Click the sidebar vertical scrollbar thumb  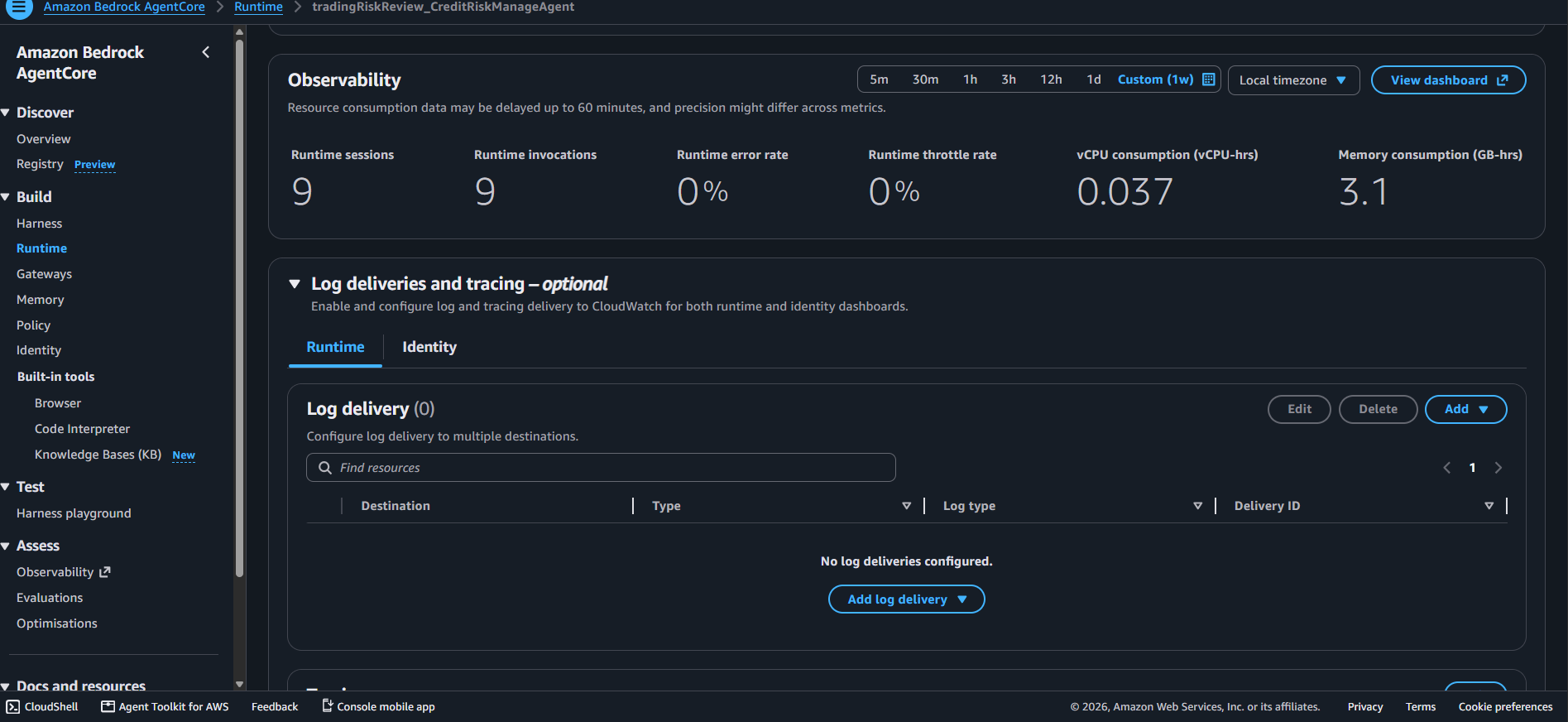(239, 308)
